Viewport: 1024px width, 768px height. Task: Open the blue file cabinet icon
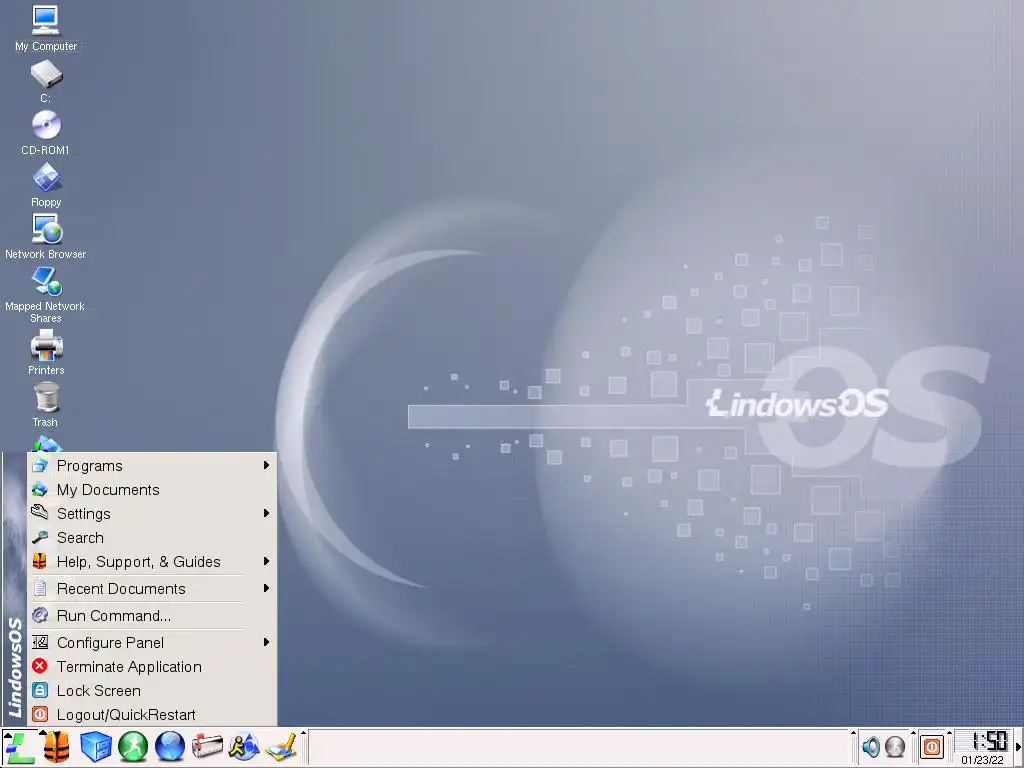click(x=95, y=747)
